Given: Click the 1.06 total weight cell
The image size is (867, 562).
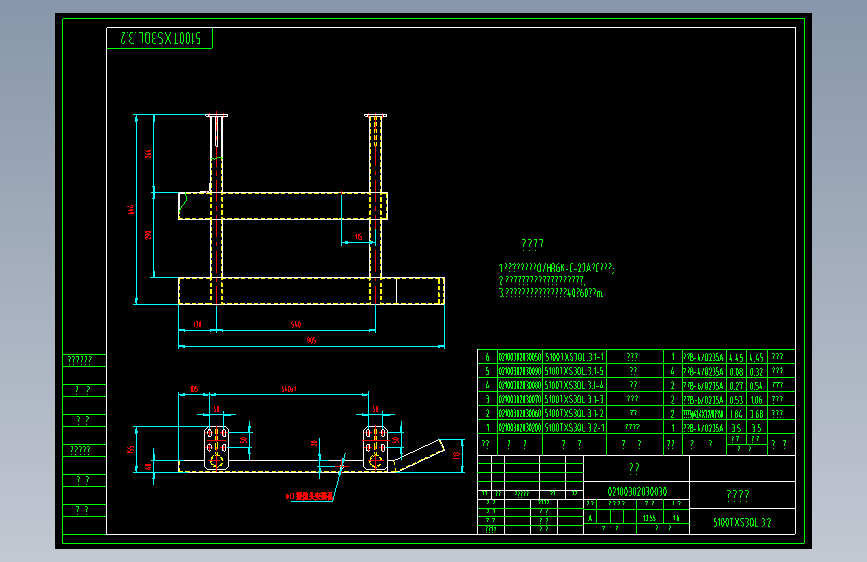Looking at the screenshot, I should 756,399.
